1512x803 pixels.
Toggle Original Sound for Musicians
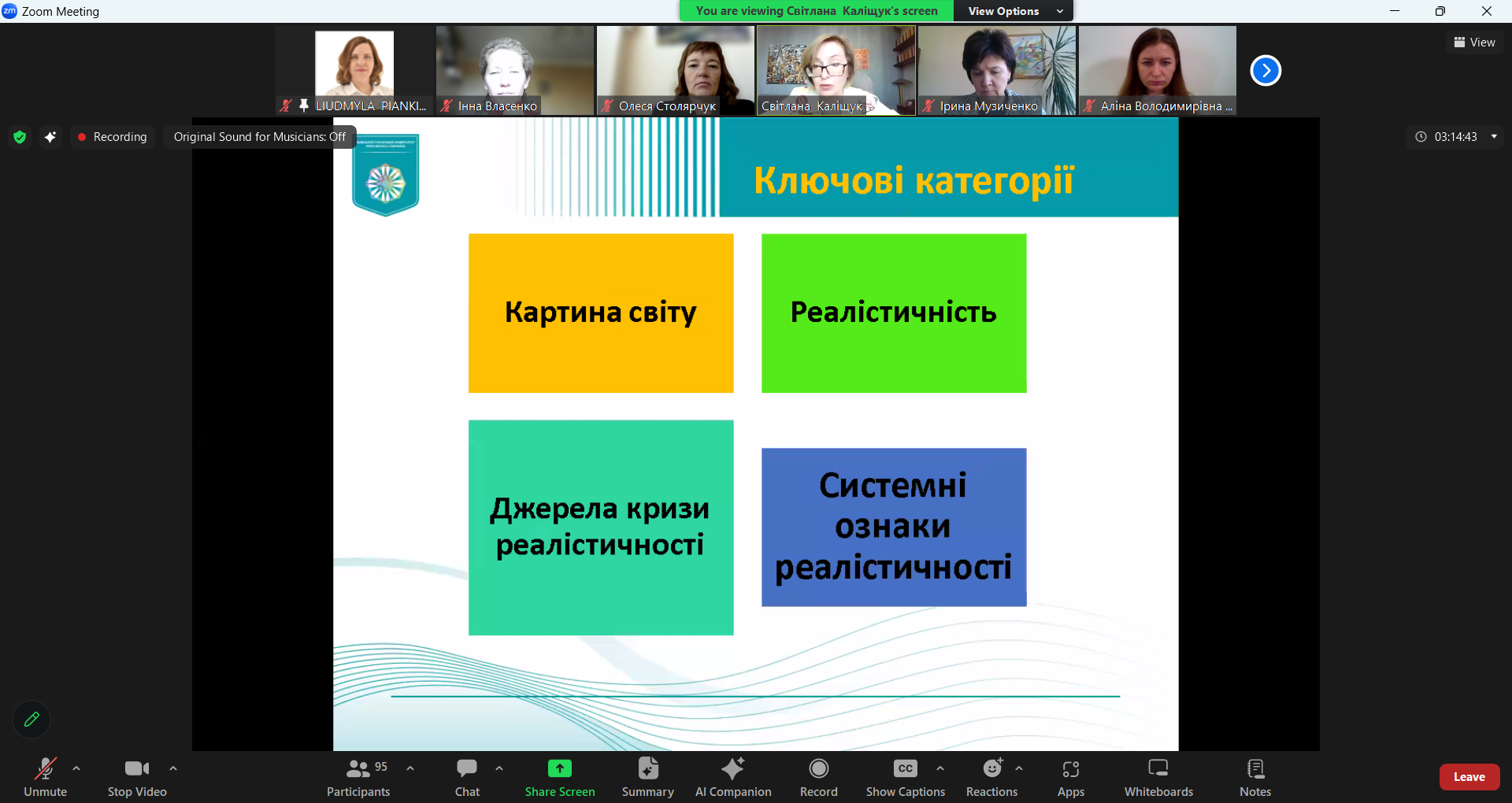pyautogui.click(x=259, y=137)
